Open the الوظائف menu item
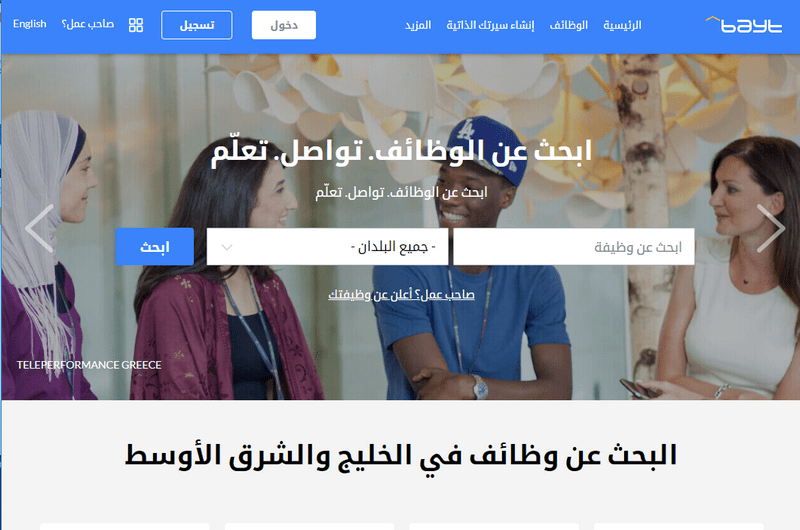The image size is (800, 530). (x=568, y=25)
